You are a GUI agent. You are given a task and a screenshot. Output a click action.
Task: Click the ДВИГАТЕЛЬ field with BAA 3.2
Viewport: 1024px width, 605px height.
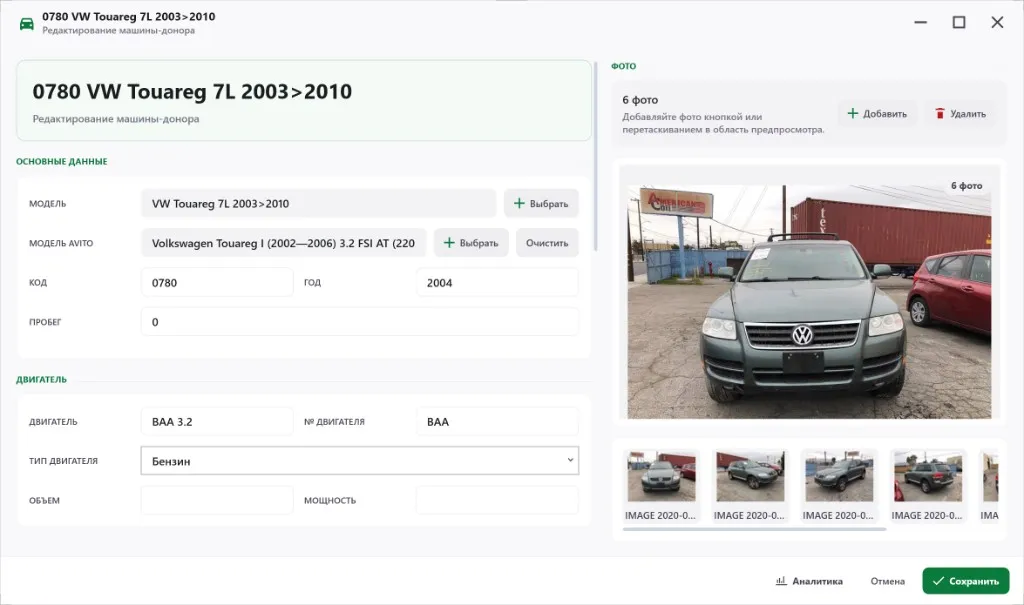(x=217, y=421)
